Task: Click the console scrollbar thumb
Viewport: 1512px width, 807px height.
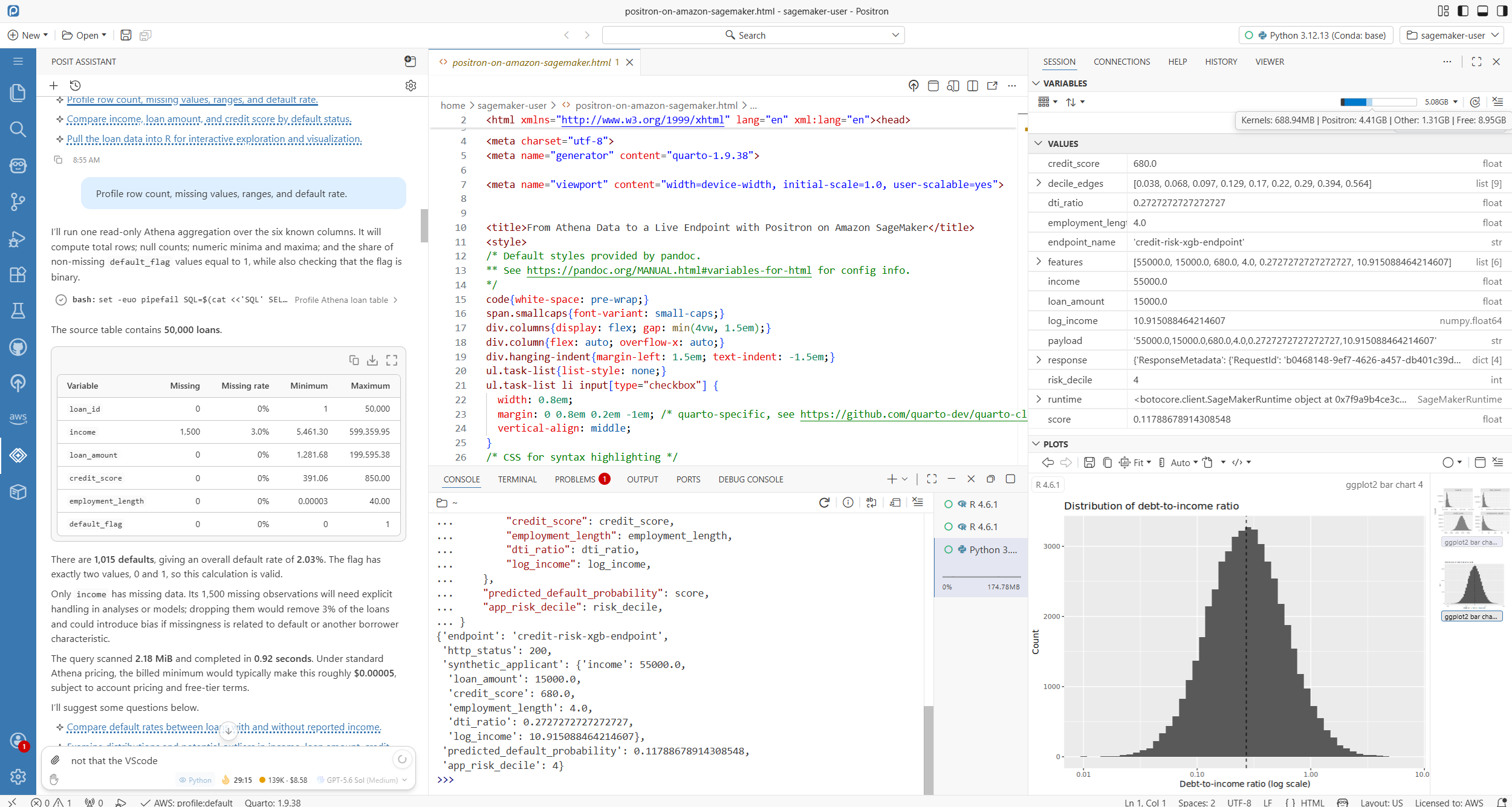Action: click(x=929, y=750)
